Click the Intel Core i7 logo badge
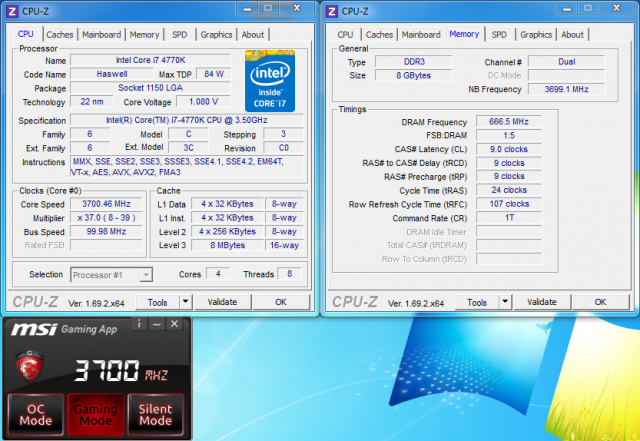Viewport: 640px width, 441px height. coord(269,81)
